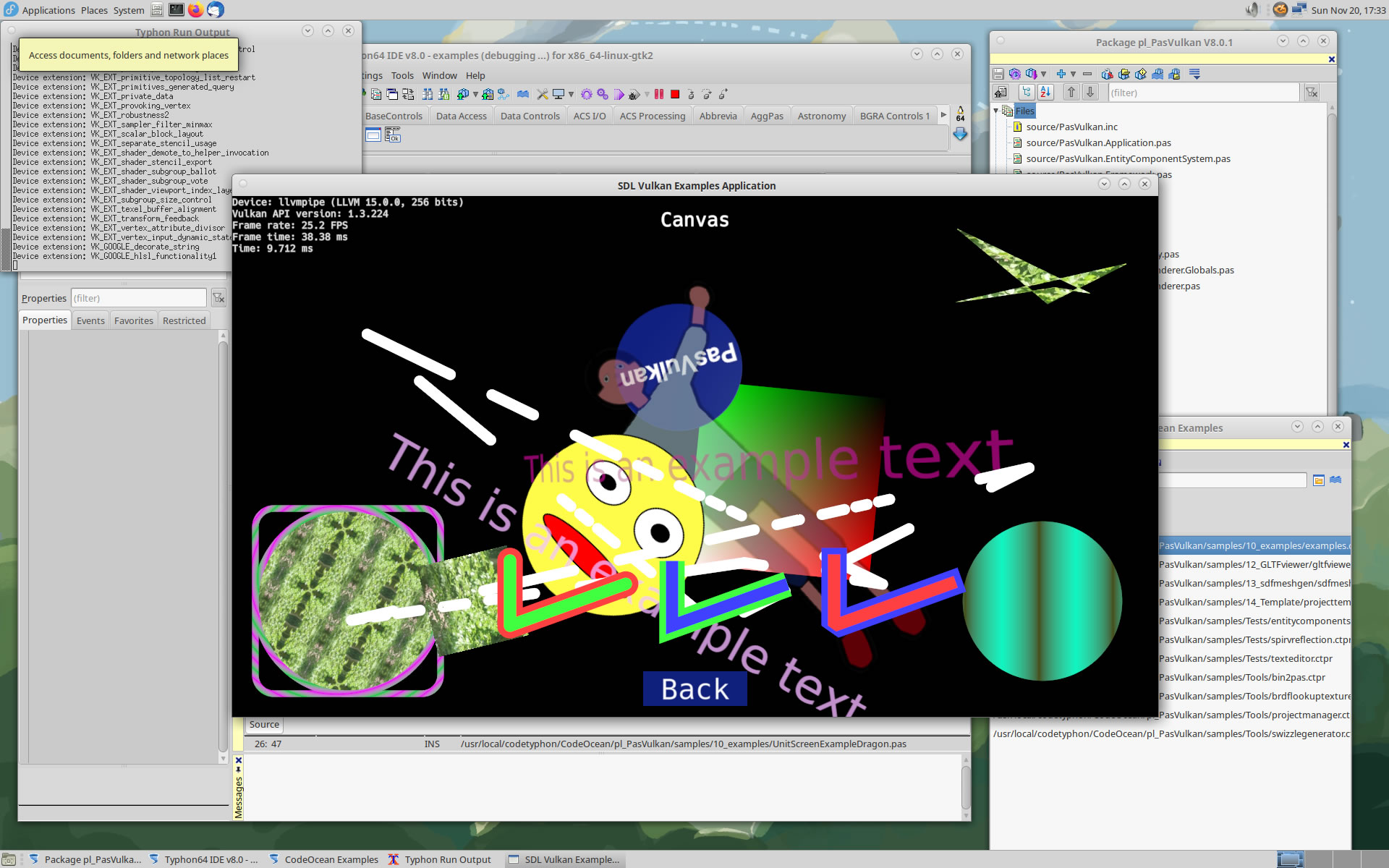Click the blue plus Add icon in package window

(1061, 74)
